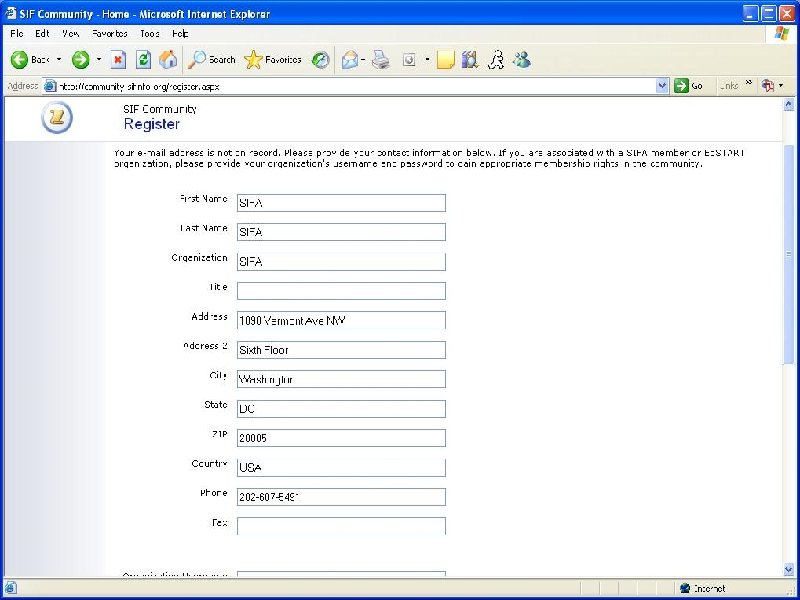Image resolution: width=800 pixels, height=600 pixels.
Task: Open the Messenger people icon
Action: click(522, 60)
